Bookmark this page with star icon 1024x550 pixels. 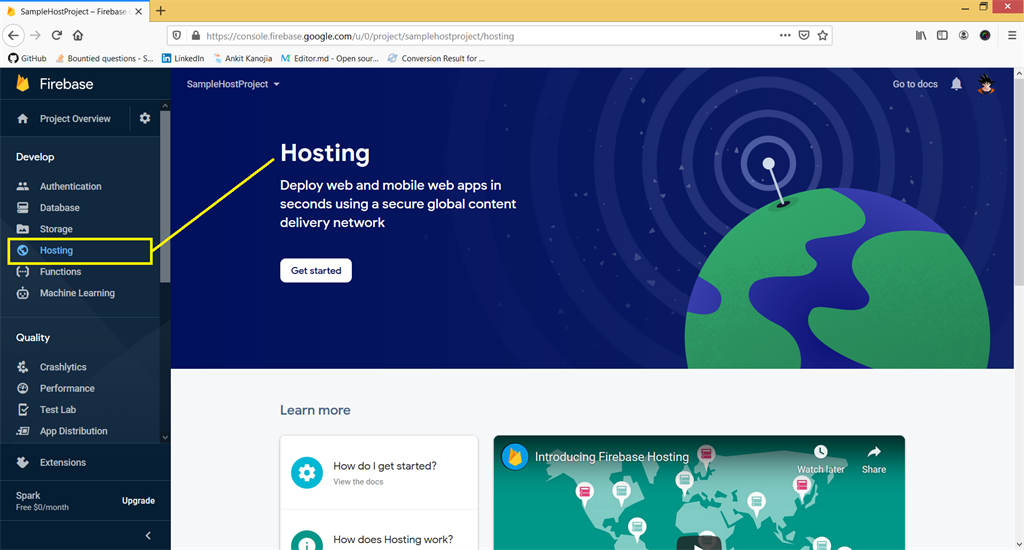tap(823, 35)
